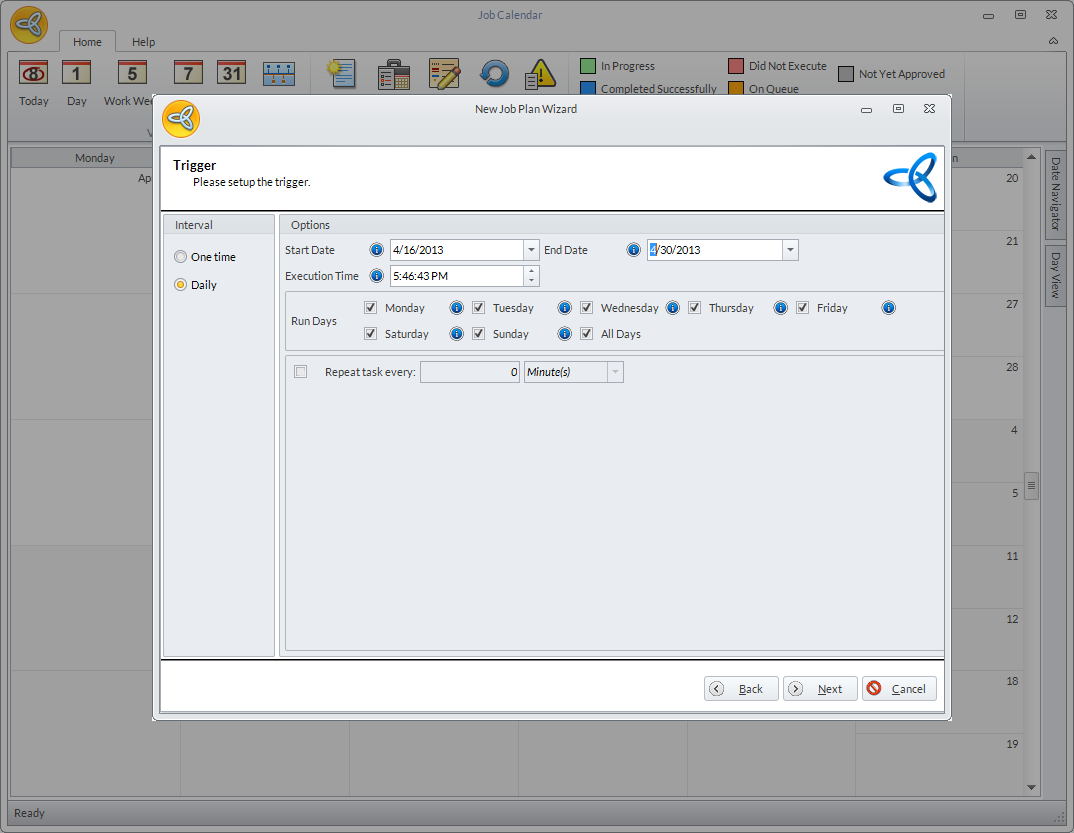This screenshot has height=833, width=1074.
Task: Click the timeline view icon in ribbon
Action: pos(279,74)
